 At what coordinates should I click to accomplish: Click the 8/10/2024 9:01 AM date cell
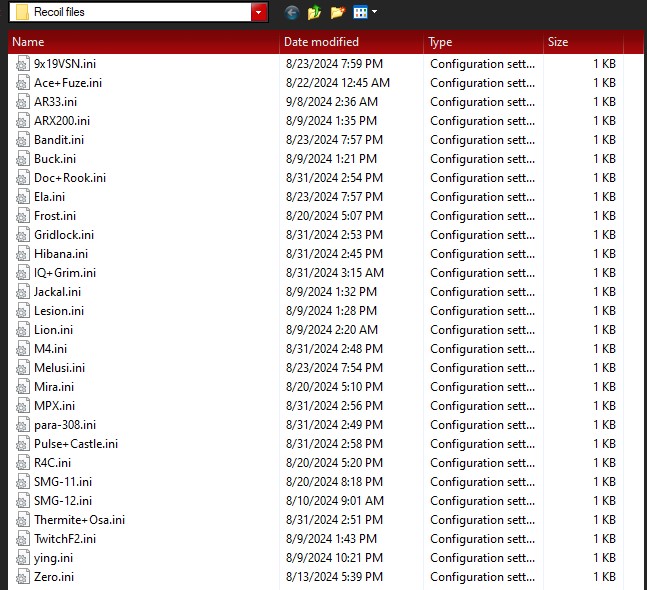[x=335, y=500]
